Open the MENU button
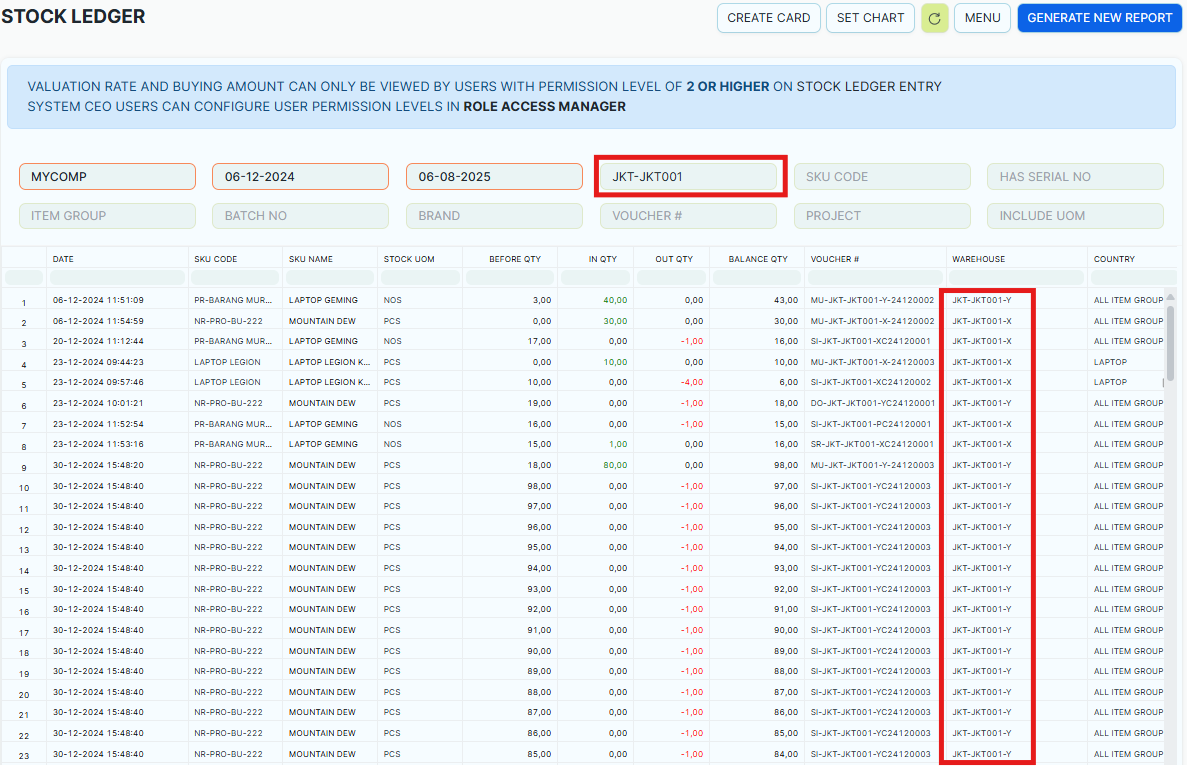 pyautogui.click(x=982, y=18)
